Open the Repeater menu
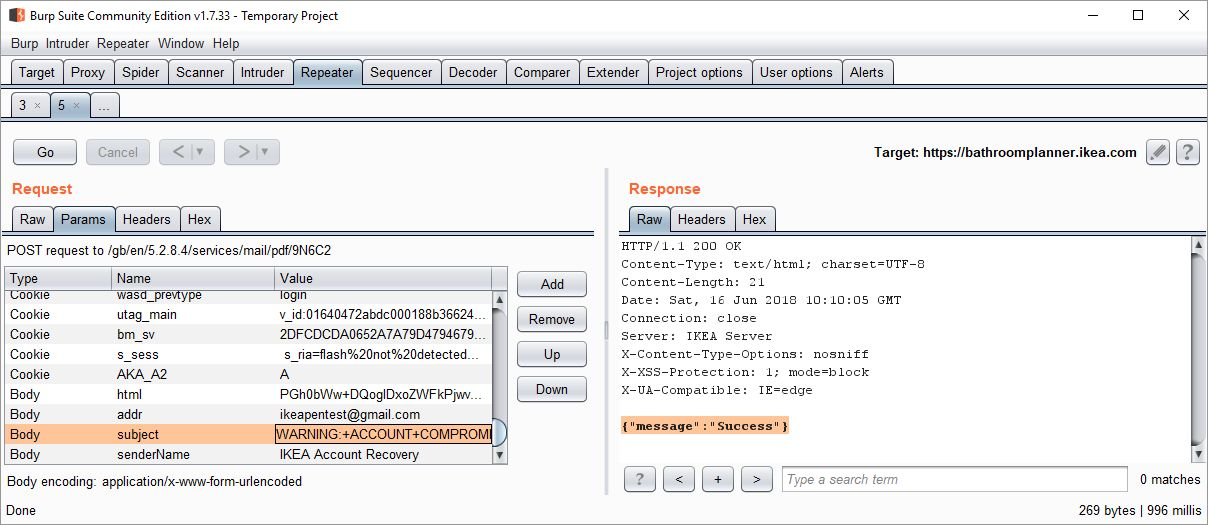The height and width of the screenshot is (525, 1208). tap(123, 43)
